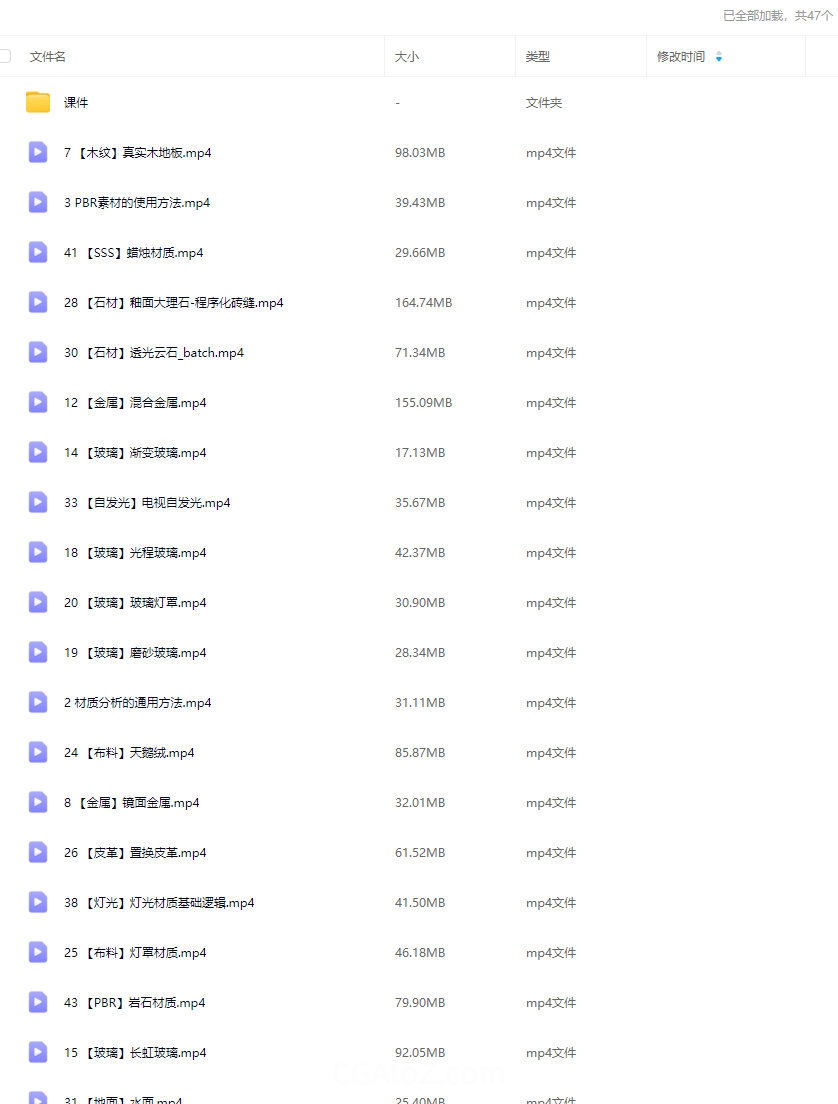The image size is (838, 1104).
Task: Click video icon for 蜡烛材质.mp4
Action: pyautogui.click(x=37, y=252)
